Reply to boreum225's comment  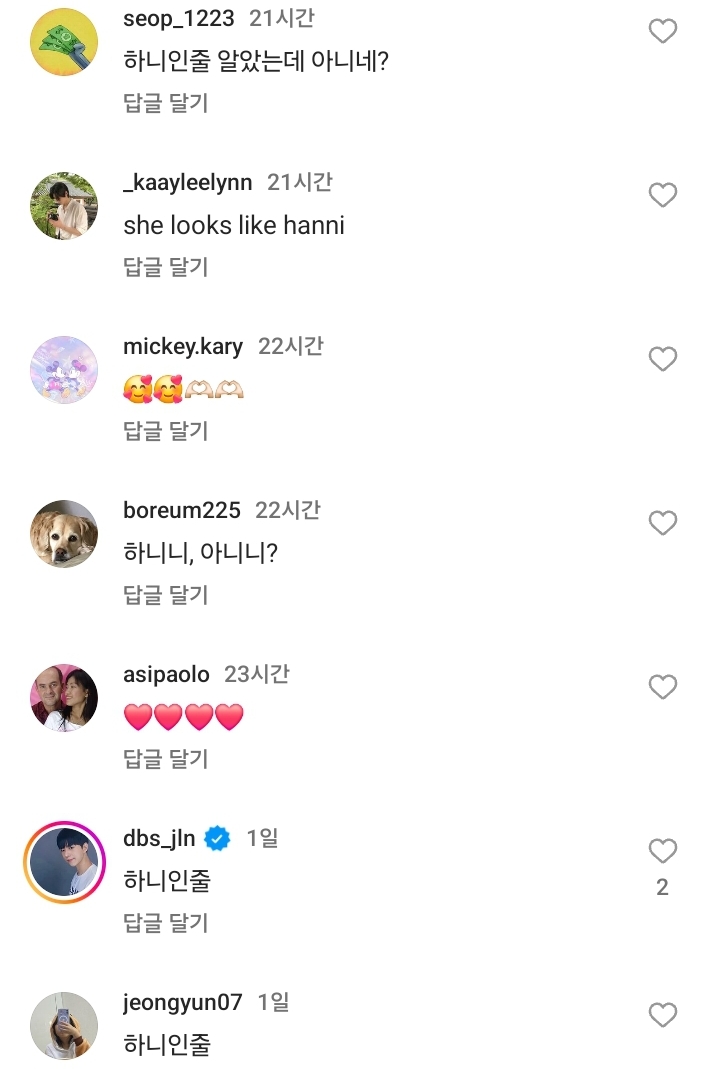[166, 595]
